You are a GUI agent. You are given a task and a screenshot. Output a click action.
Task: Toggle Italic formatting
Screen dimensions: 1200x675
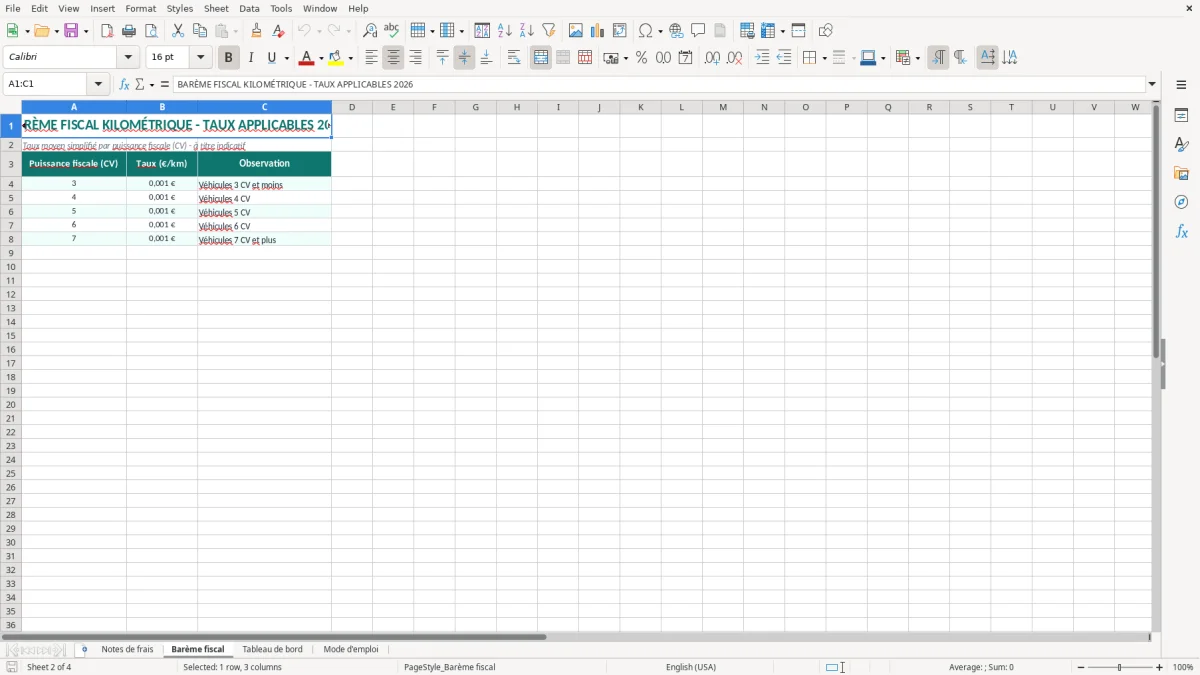click(x=251, y=58)
